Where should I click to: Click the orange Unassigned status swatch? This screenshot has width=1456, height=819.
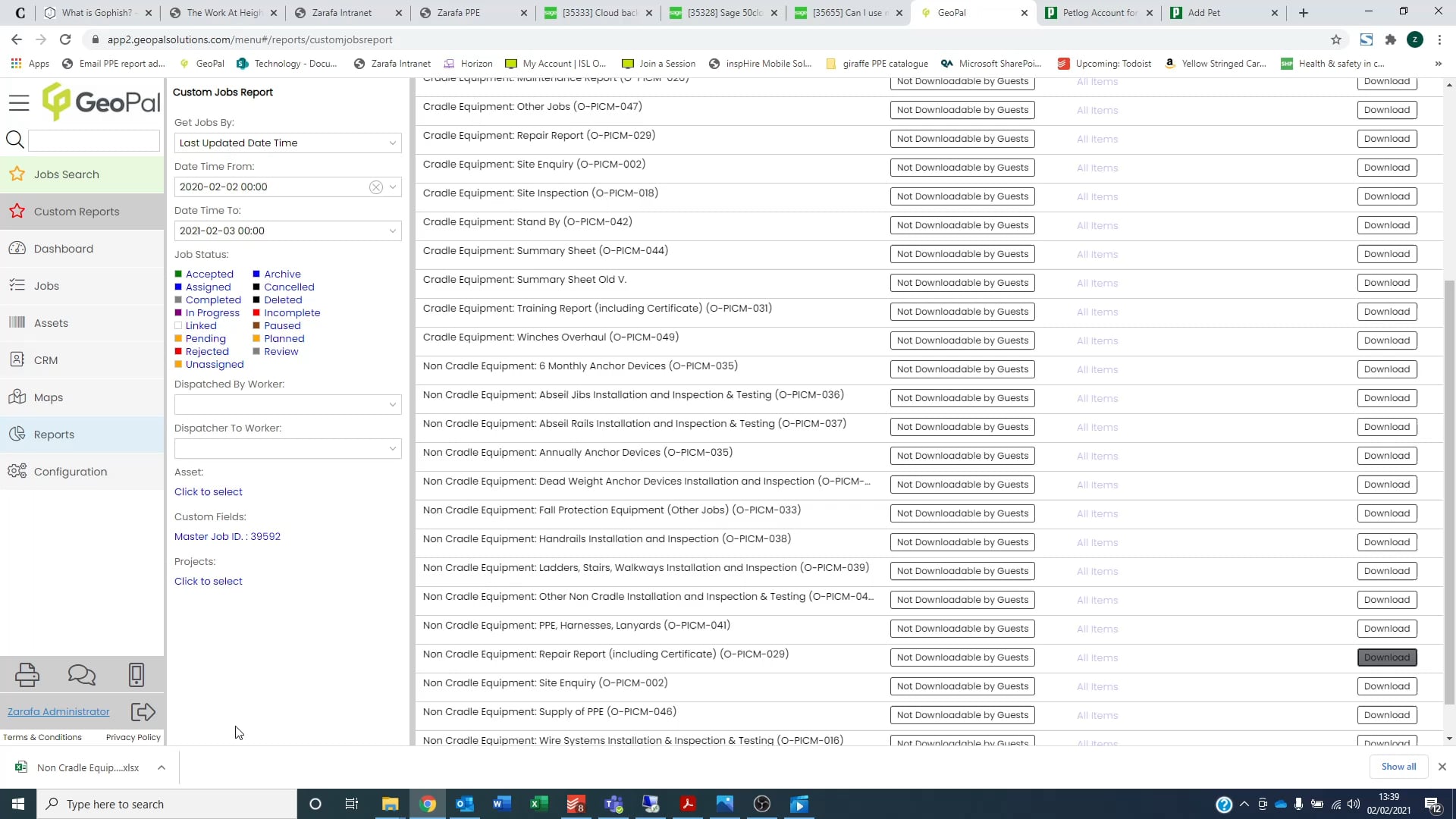(178, 365)
